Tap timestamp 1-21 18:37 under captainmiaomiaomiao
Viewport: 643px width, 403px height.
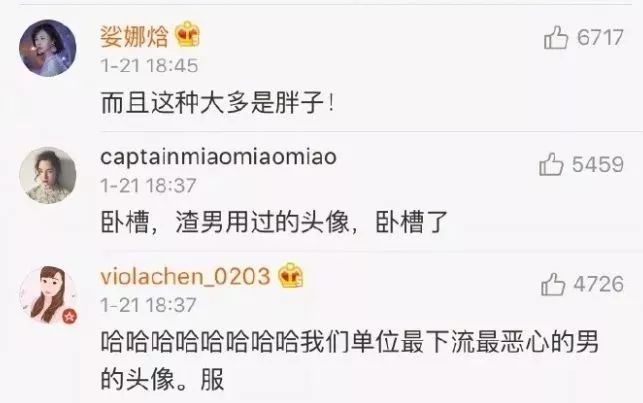click(148, 185)
